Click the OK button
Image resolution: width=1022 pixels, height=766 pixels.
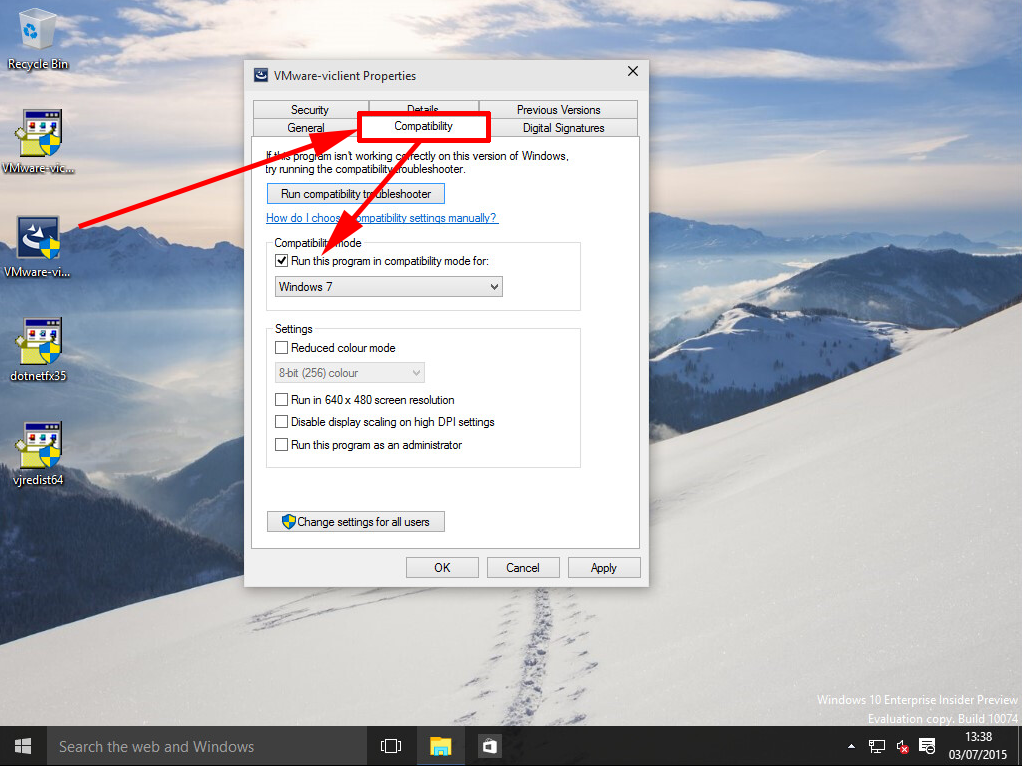pyautogui.click(x=443, y=568)
